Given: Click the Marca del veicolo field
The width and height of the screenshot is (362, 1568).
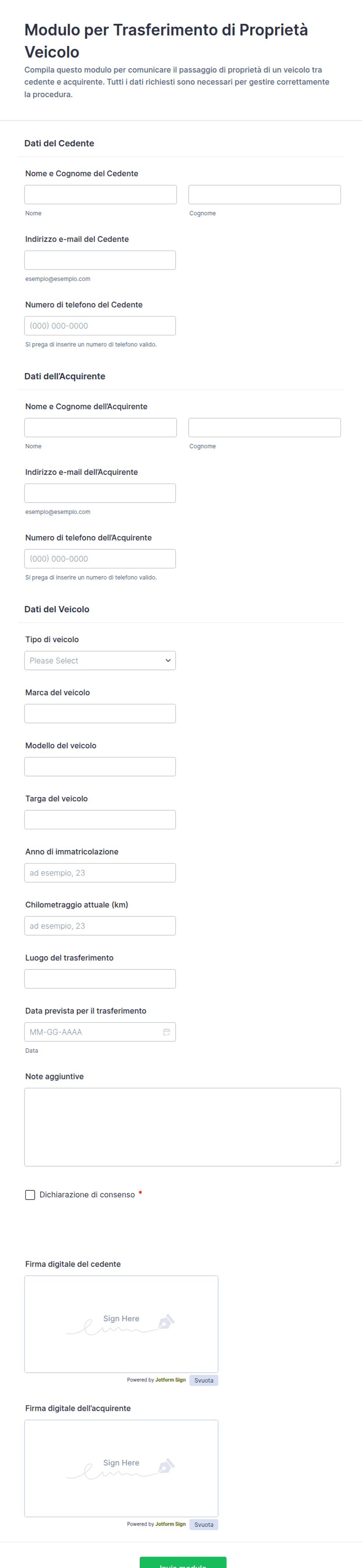Looking at the screenshot, I should 100,713.
